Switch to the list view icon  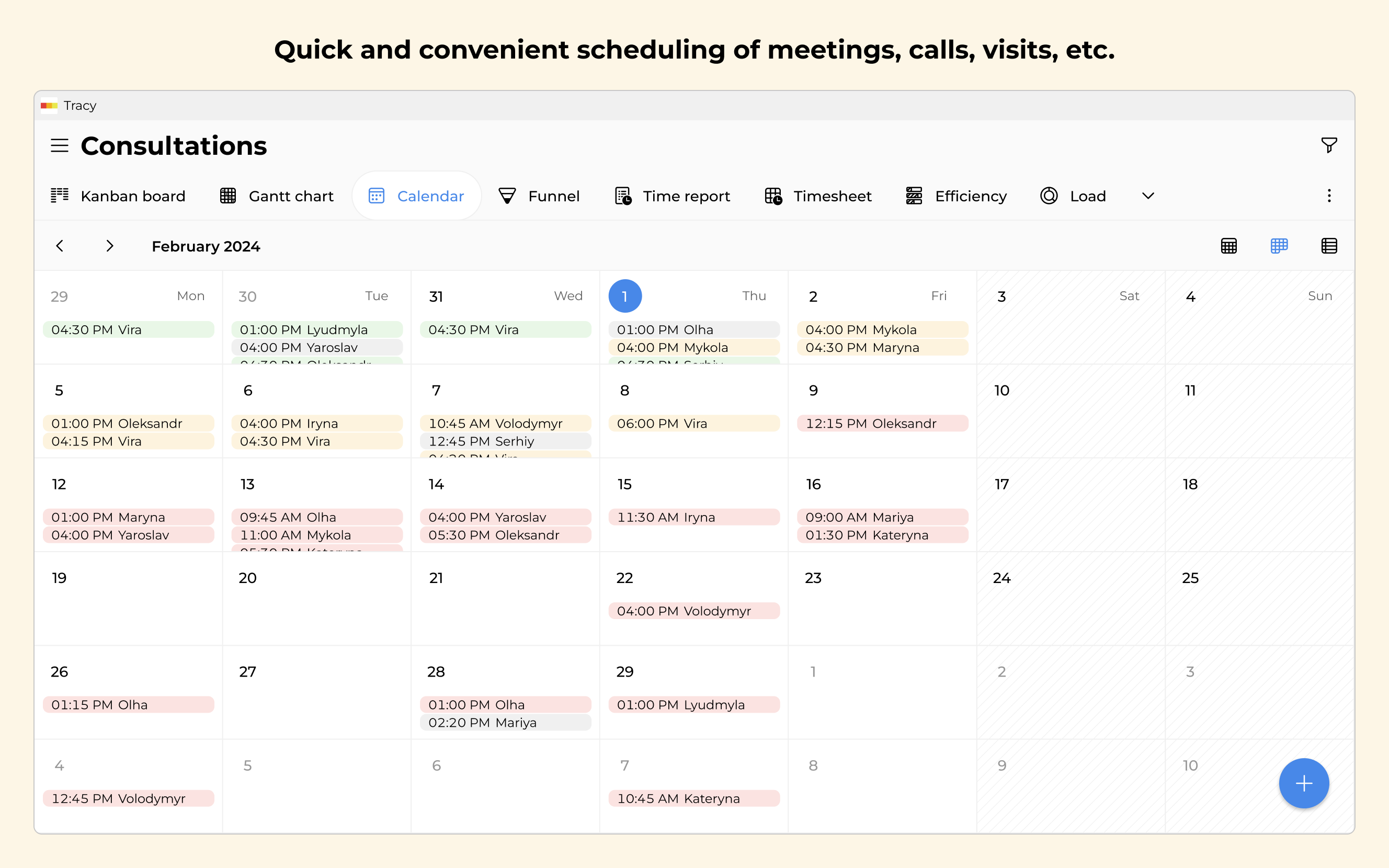(1329, 246)
